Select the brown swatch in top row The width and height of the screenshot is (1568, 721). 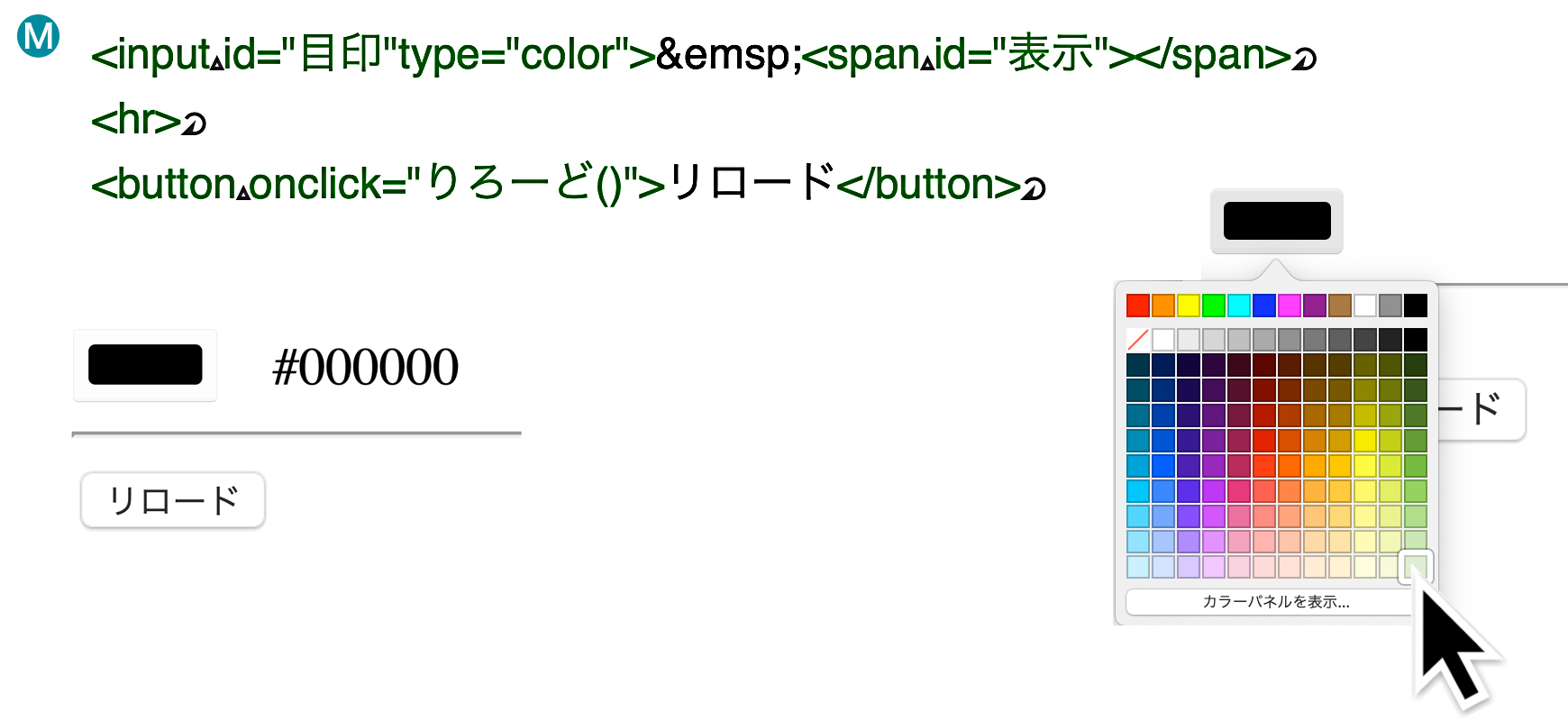pyautogui.click(x=1340, y=306)
